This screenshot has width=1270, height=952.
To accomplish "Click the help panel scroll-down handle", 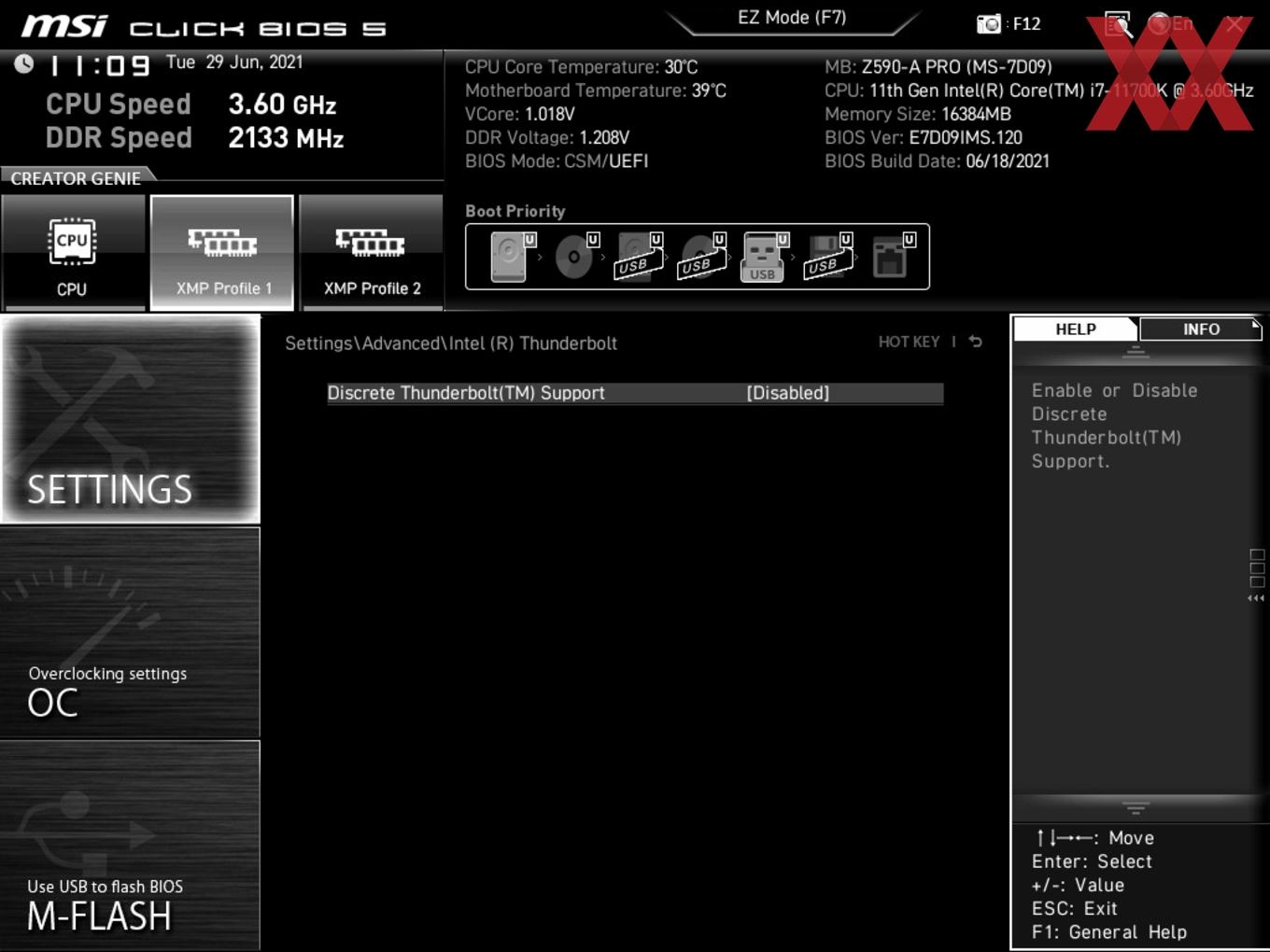I will tap(1136, 807).
